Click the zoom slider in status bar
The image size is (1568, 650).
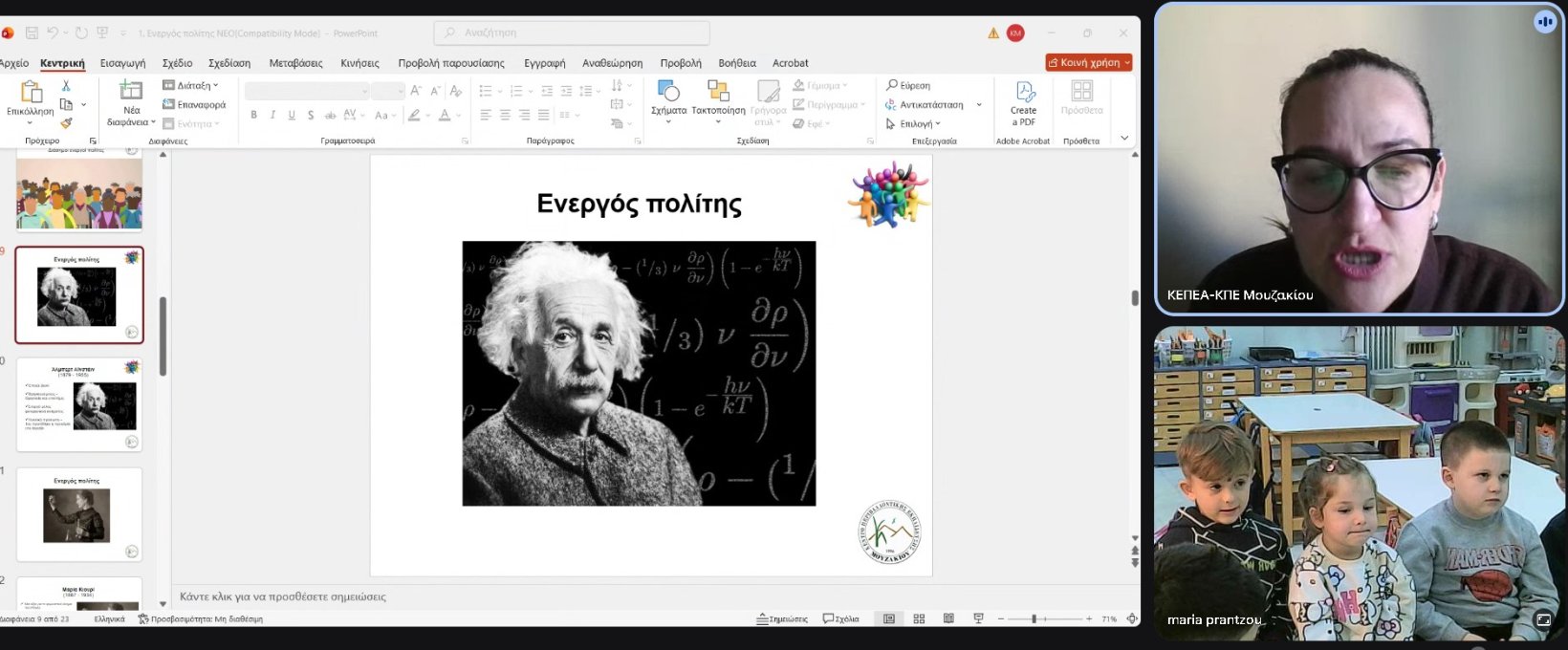tap(1034, 619)
